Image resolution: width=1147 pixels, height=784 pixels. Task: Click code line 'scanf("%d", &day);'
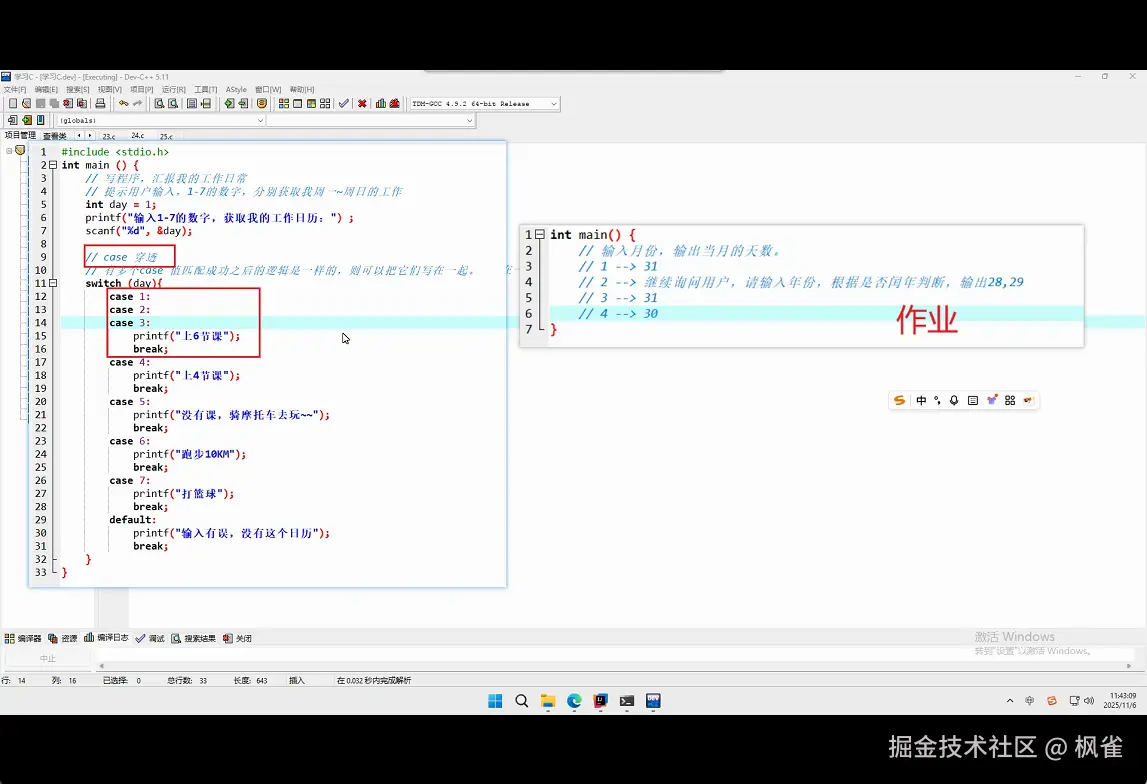[x=138, y=231]
